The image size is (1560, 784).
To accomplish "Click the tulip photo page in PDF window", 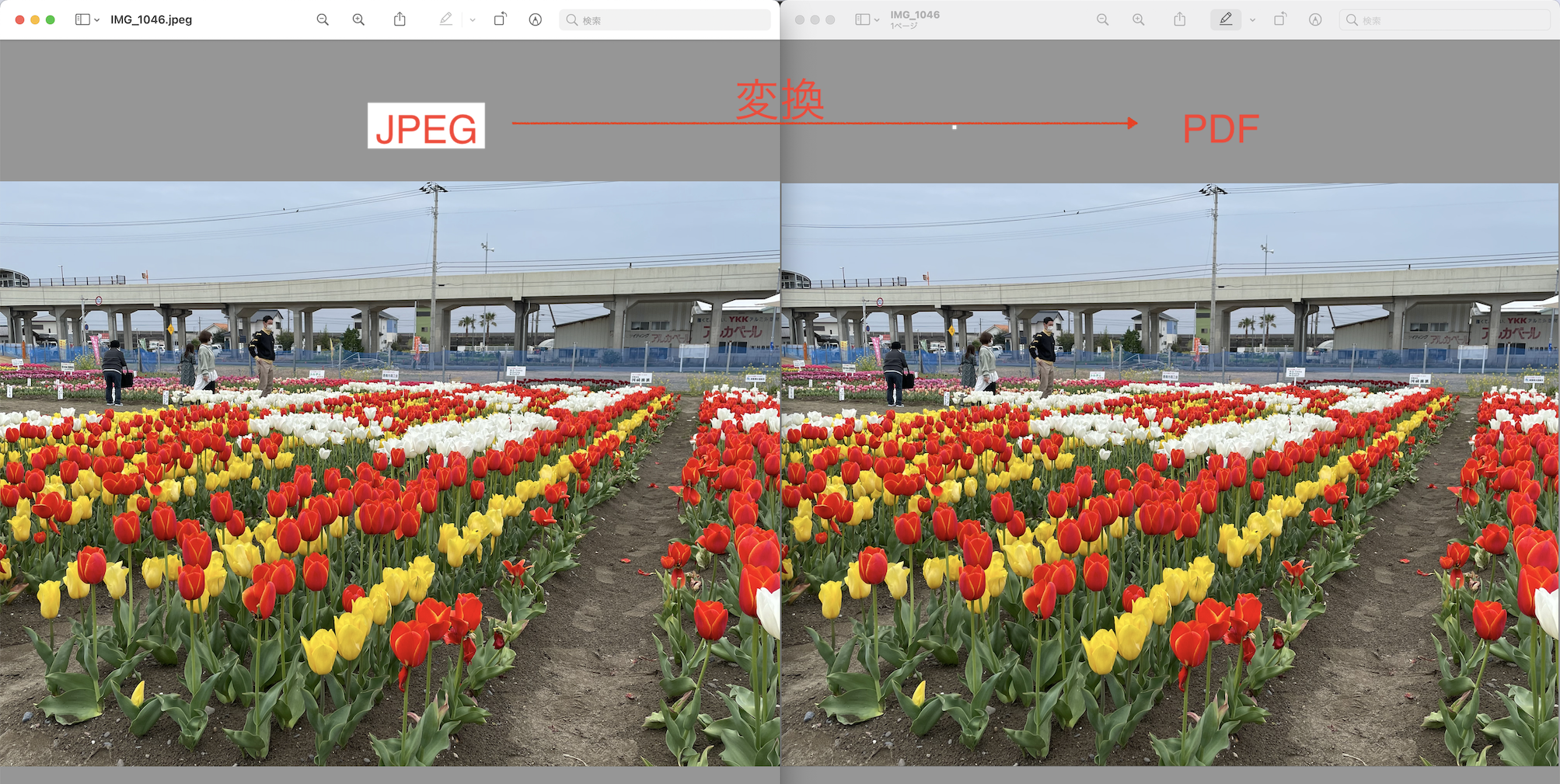I will [x=1170, y=474].
